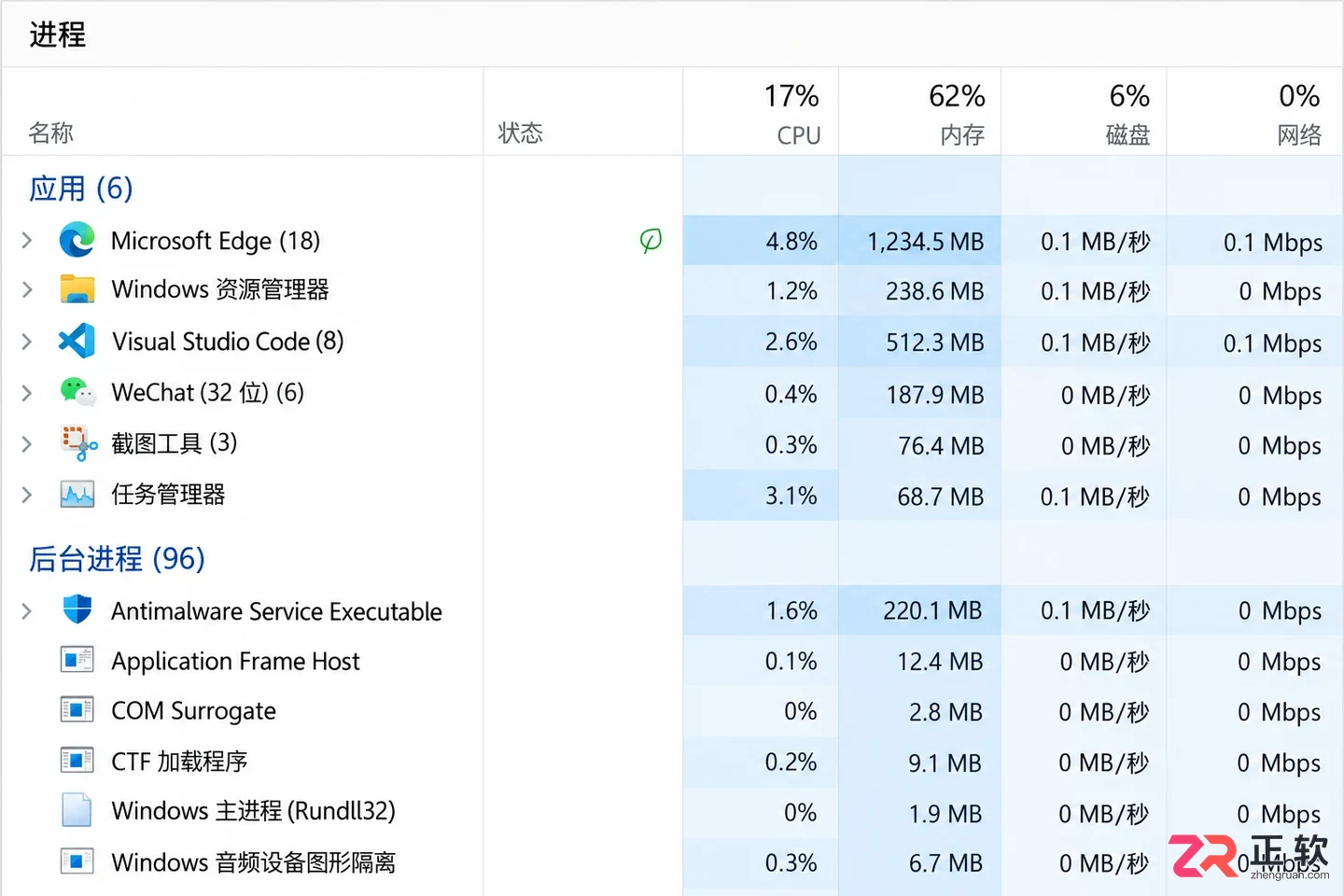Expand Antimalware Service Executable row

(x=27, y=611)
